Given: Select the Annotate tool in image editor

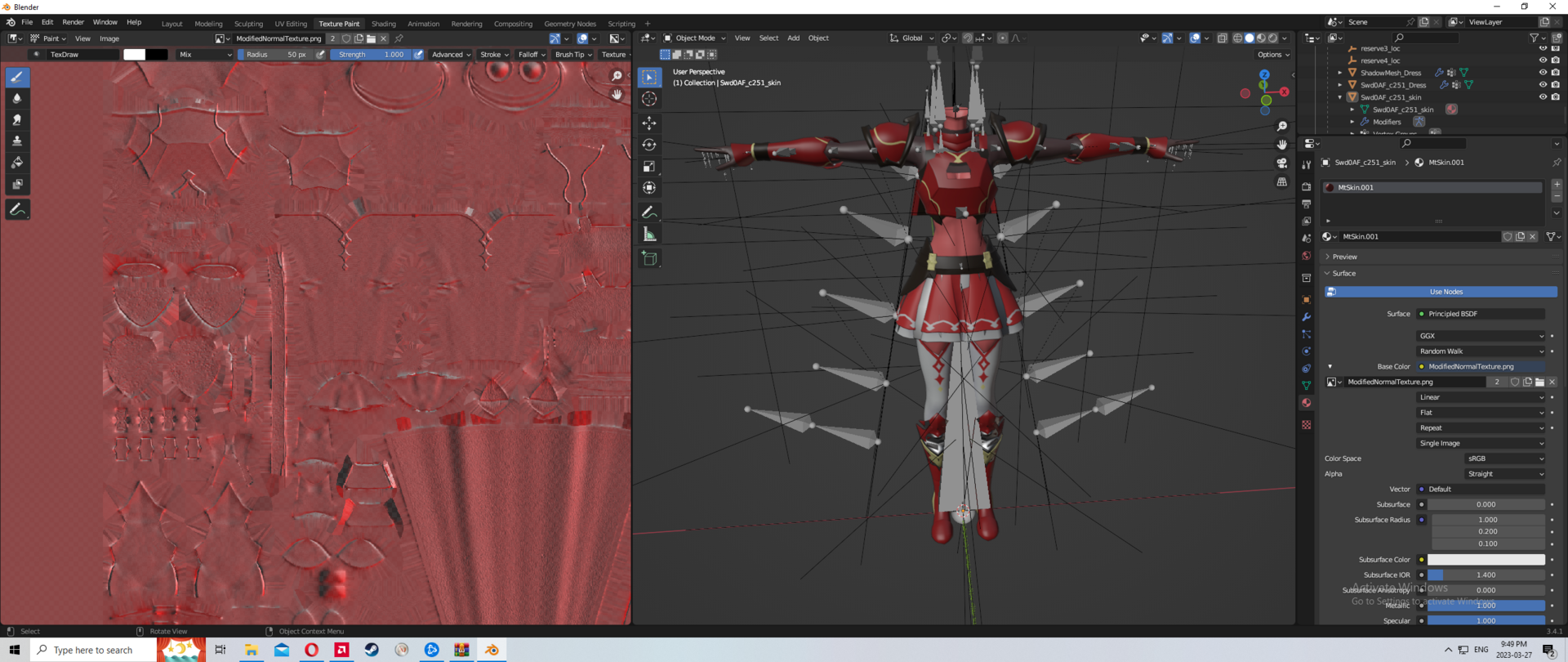Looking at the screenshot, I should coord(17,210).
